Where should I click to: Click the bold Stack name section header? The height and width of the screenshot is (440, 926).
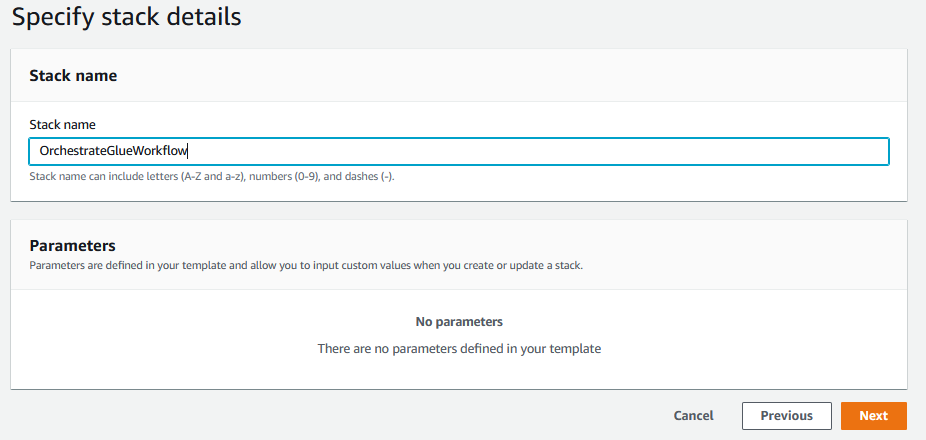[73, 75]
